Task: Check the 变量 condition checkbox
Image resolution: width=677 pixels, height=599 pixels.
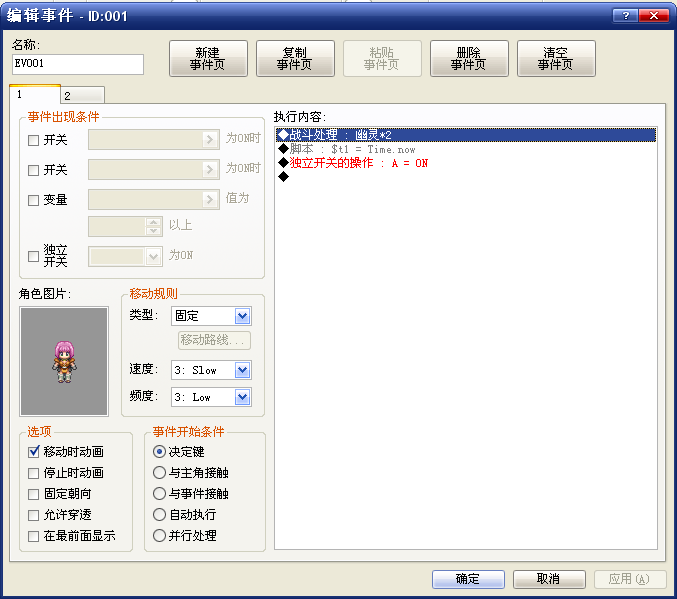Action: click(x=33, y=200)
